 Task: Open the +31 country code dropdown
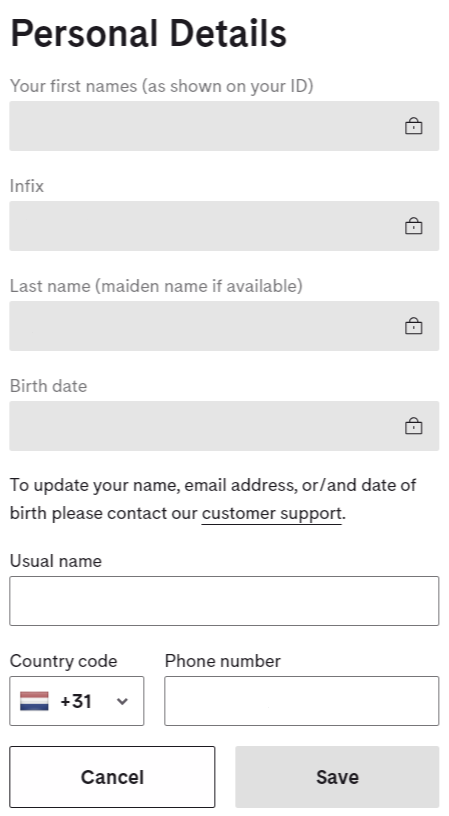[76, 701]
